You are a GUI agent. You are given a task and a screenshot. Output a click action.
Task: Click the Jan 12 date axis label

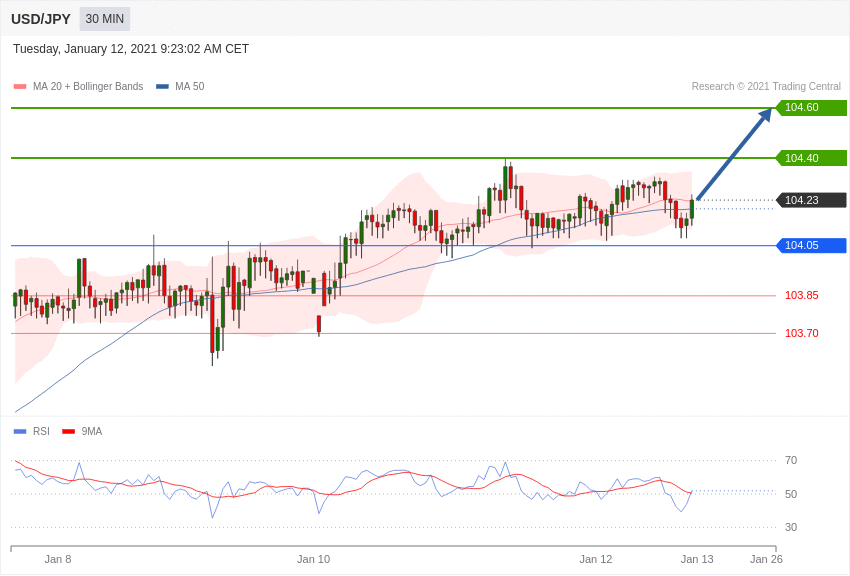596,559
